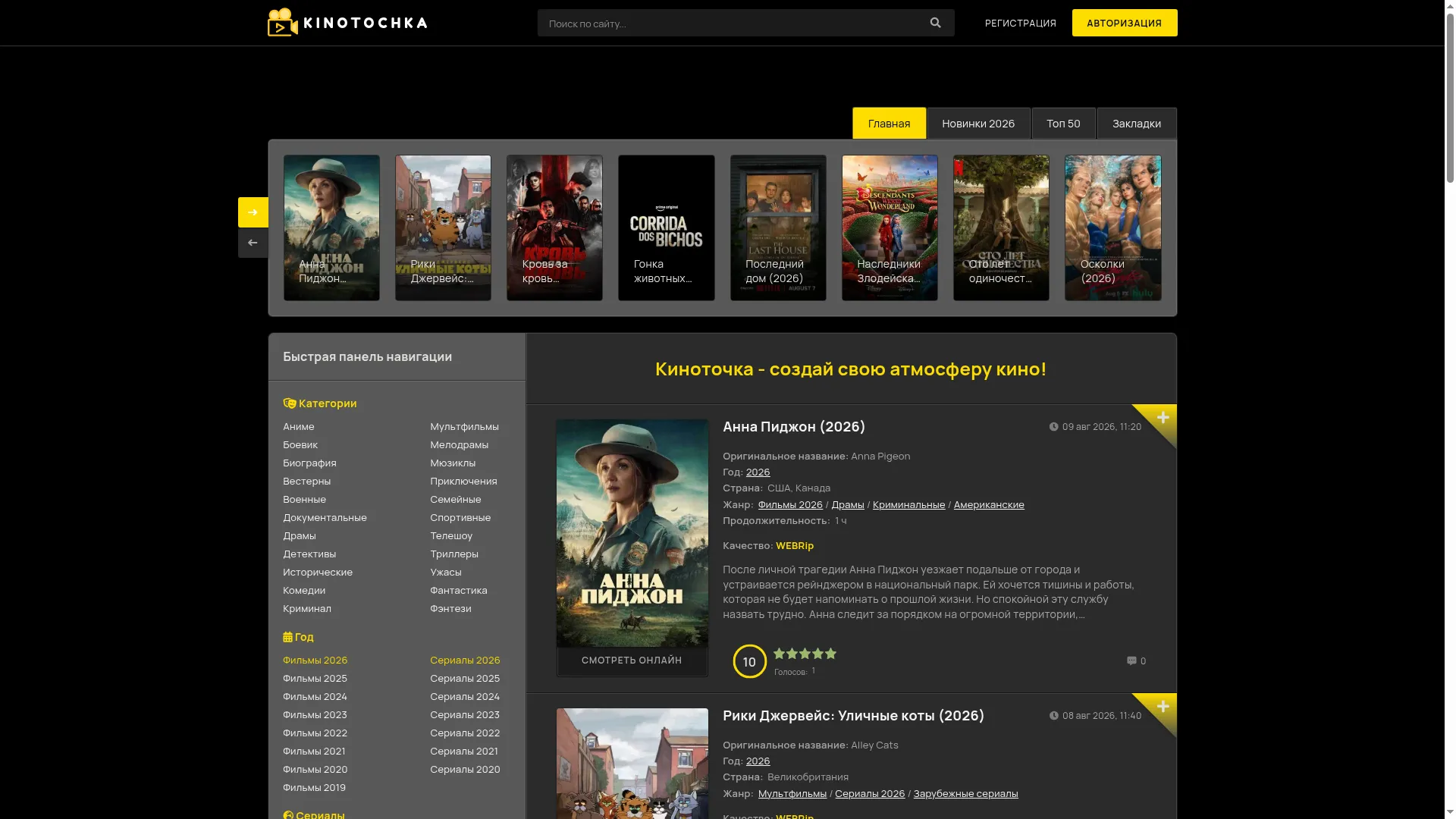Select the Детективы category

coord(309,554)
